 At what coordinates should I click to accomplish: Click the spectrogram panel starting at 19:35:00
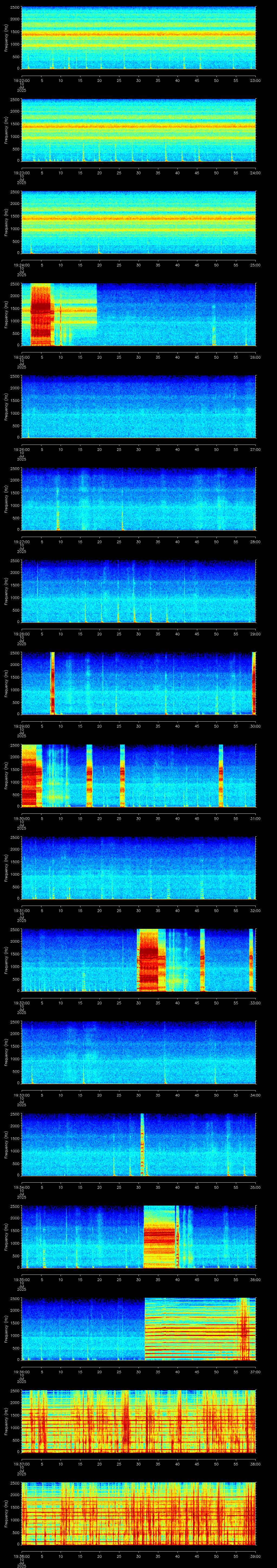click(x=138, y=1237)
